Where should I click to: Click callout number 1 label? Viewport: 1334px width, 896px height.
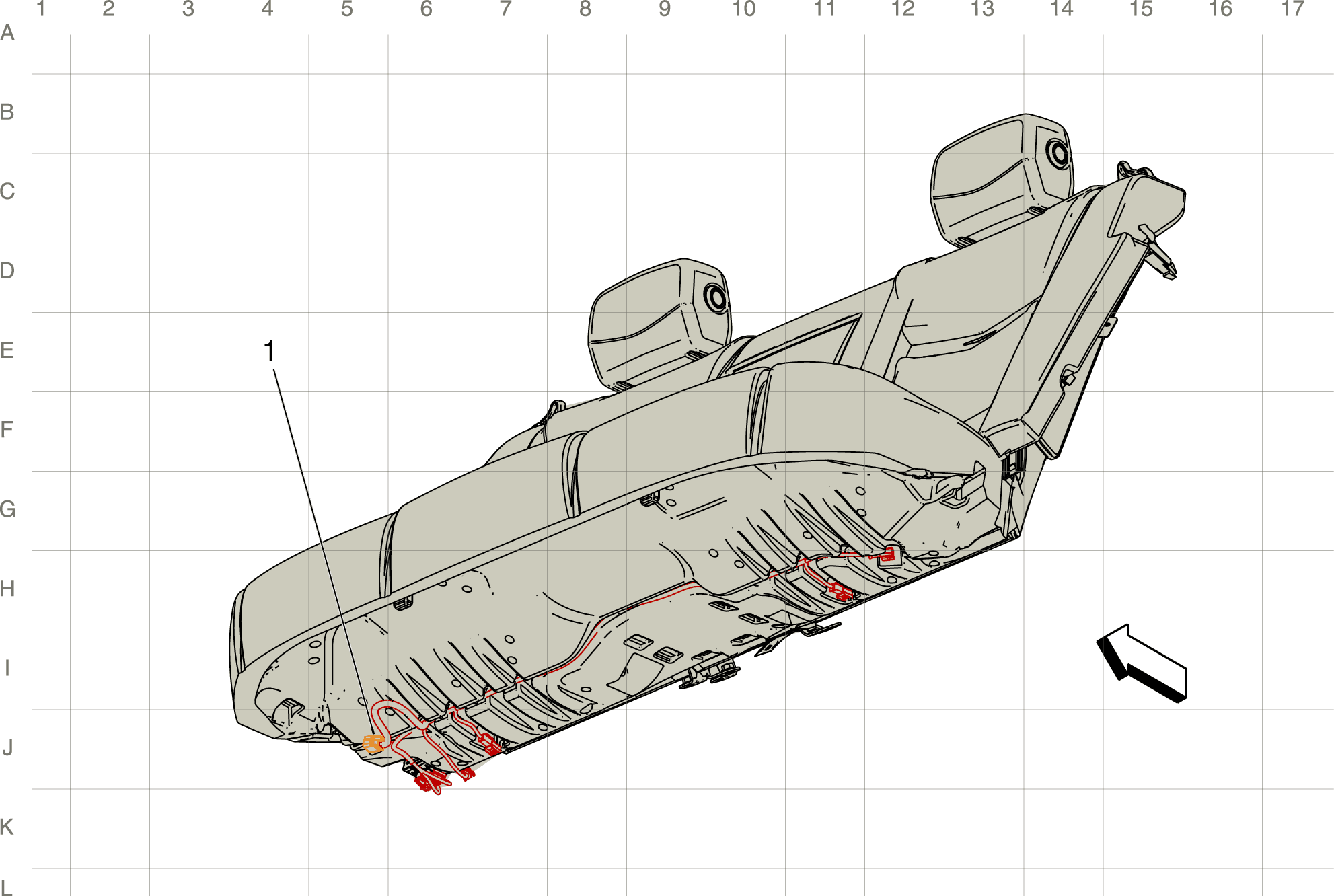[x=269, y=351]
